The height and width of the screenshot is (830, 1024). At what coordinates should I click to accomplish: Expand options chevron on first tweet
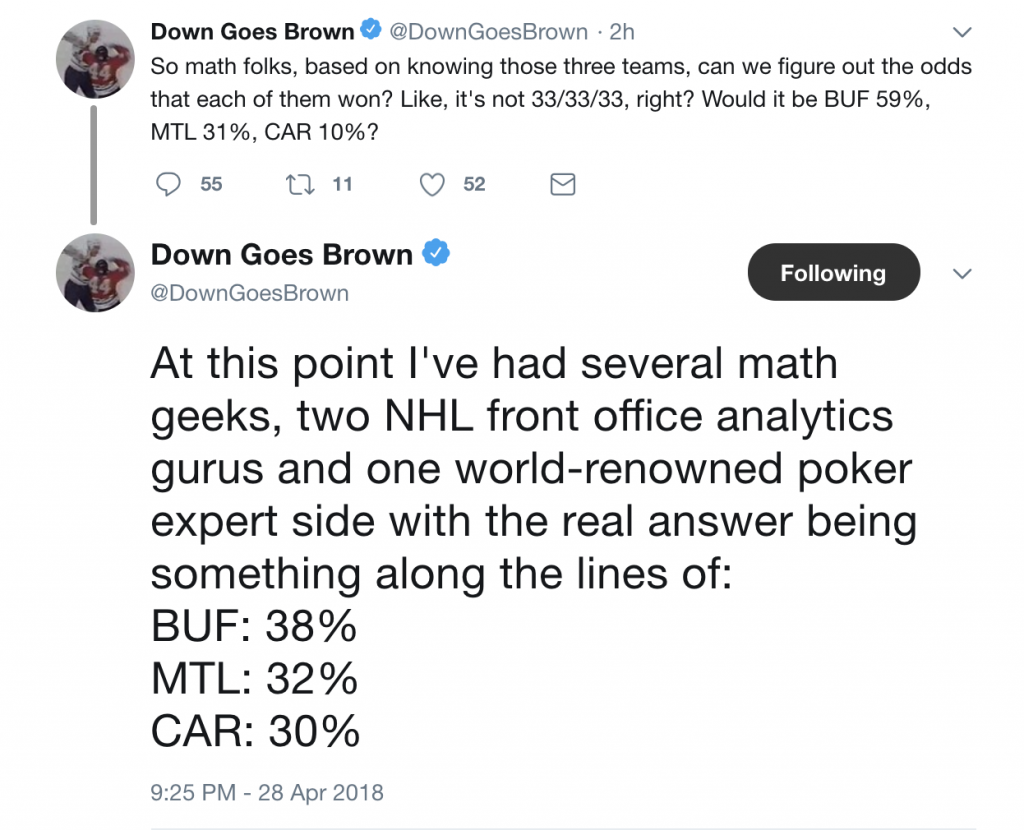[x=963, y=31]
